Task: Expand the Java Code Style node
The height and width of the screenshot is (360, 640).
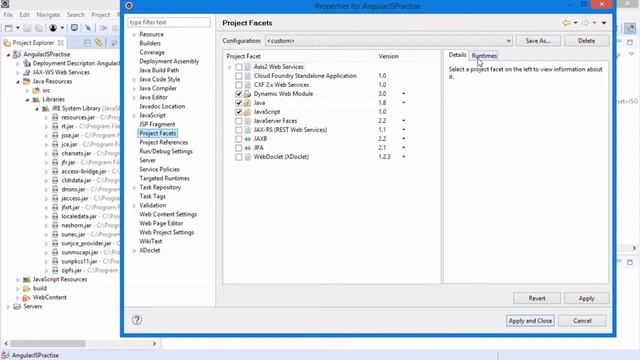Action: tap(134, 80)
